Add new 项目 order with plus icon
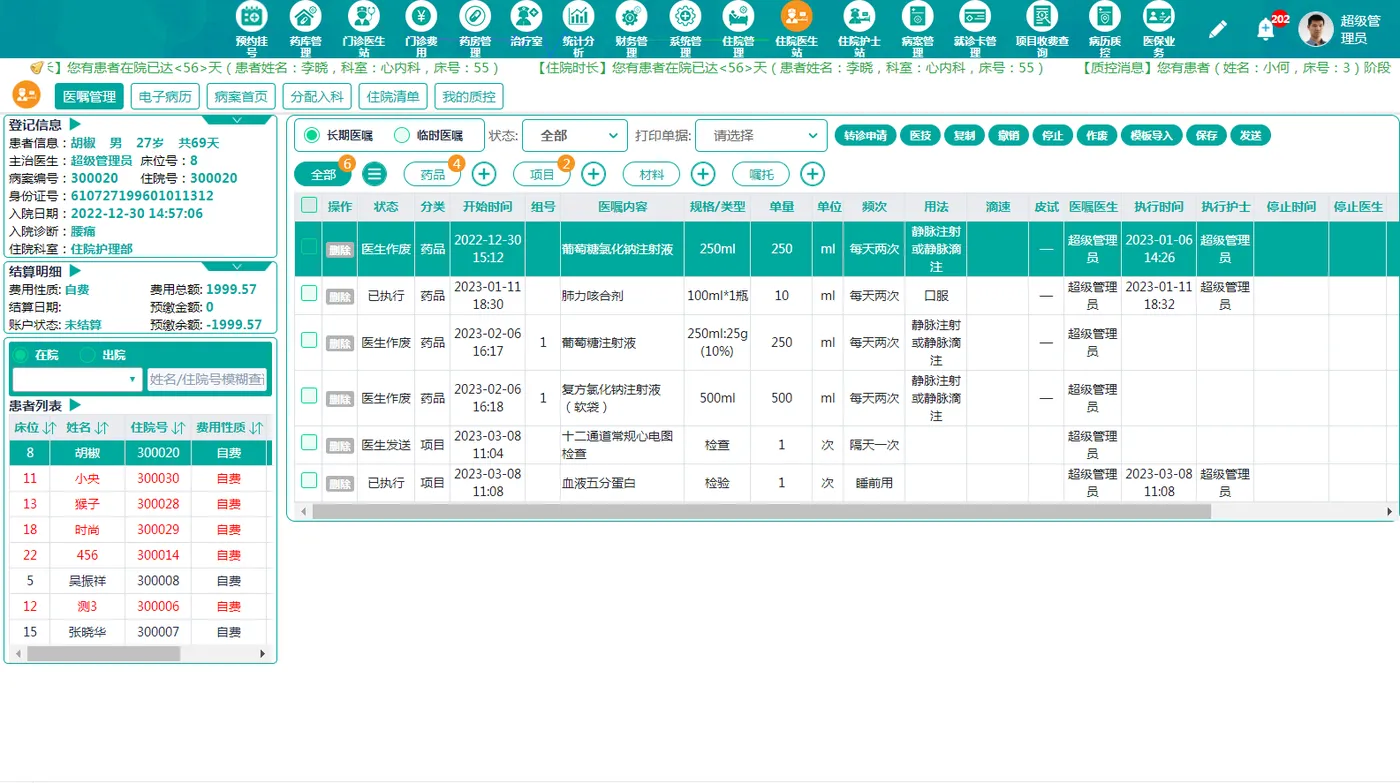Screen dimensions: 1400x783 click(593, 174)
